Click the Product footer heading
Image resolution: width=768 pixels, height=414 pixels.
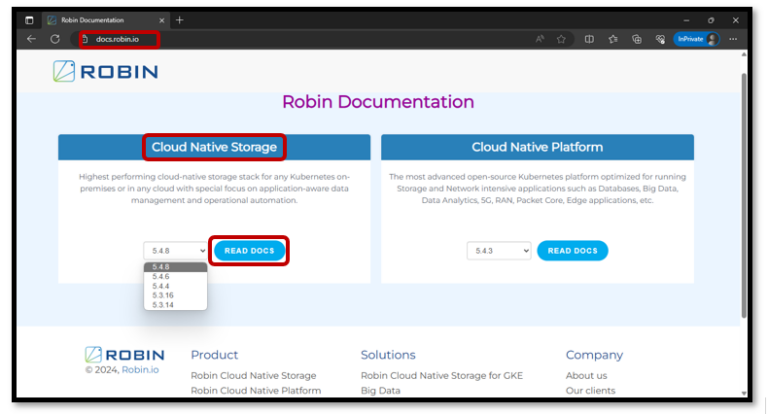[214, 355]
